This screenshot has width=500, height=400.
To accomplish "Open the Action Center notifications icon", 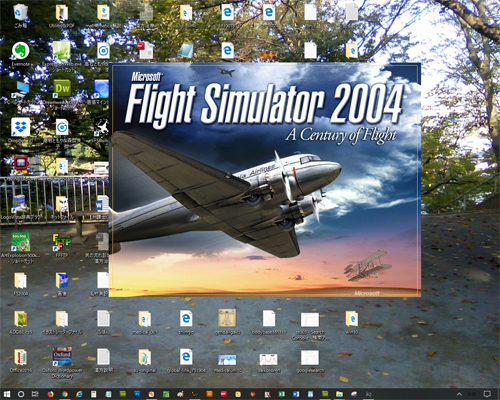I will click(487, 394).
